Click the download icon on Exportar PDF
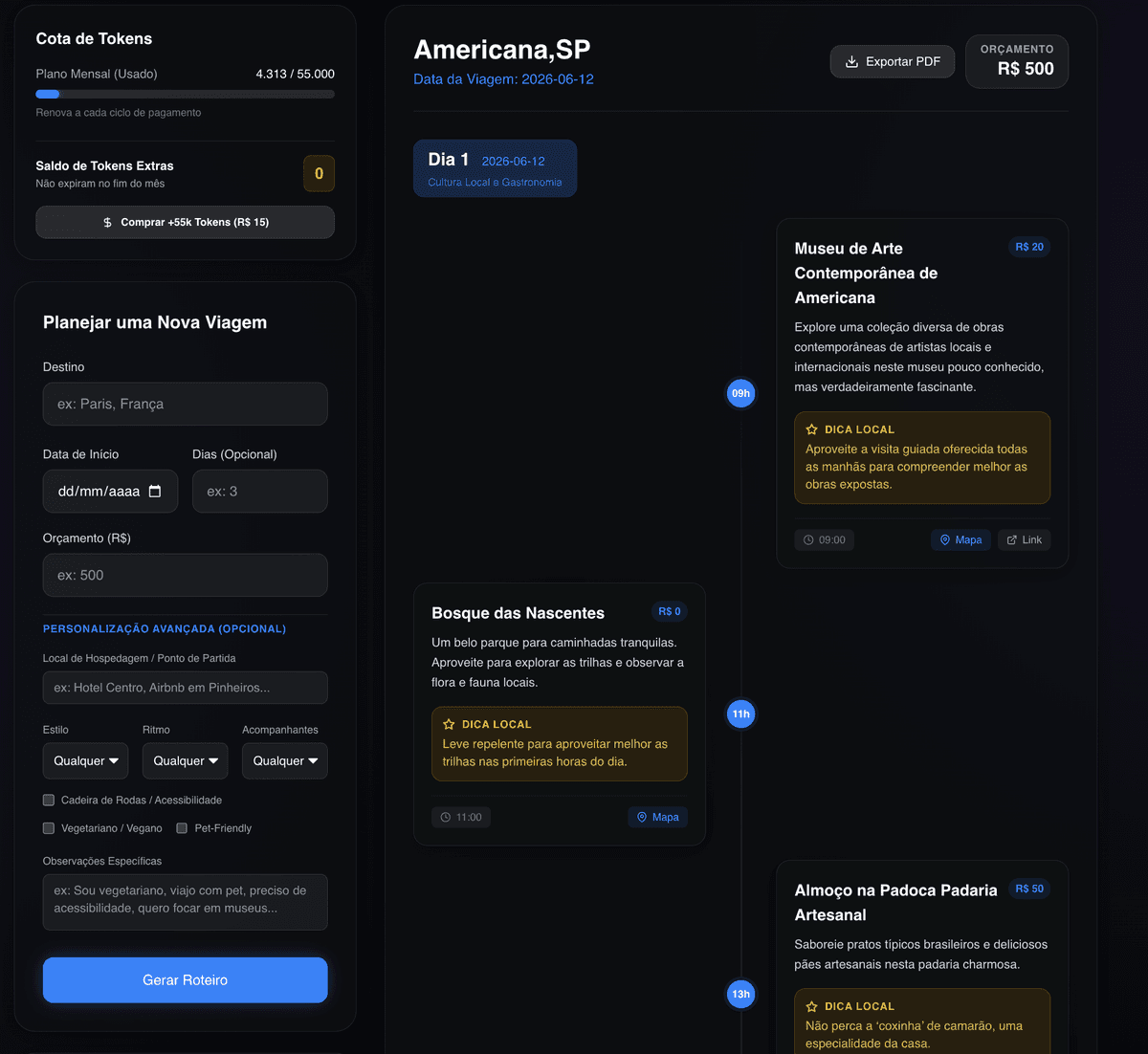The image size is (1148, 1054). (851, 61)
